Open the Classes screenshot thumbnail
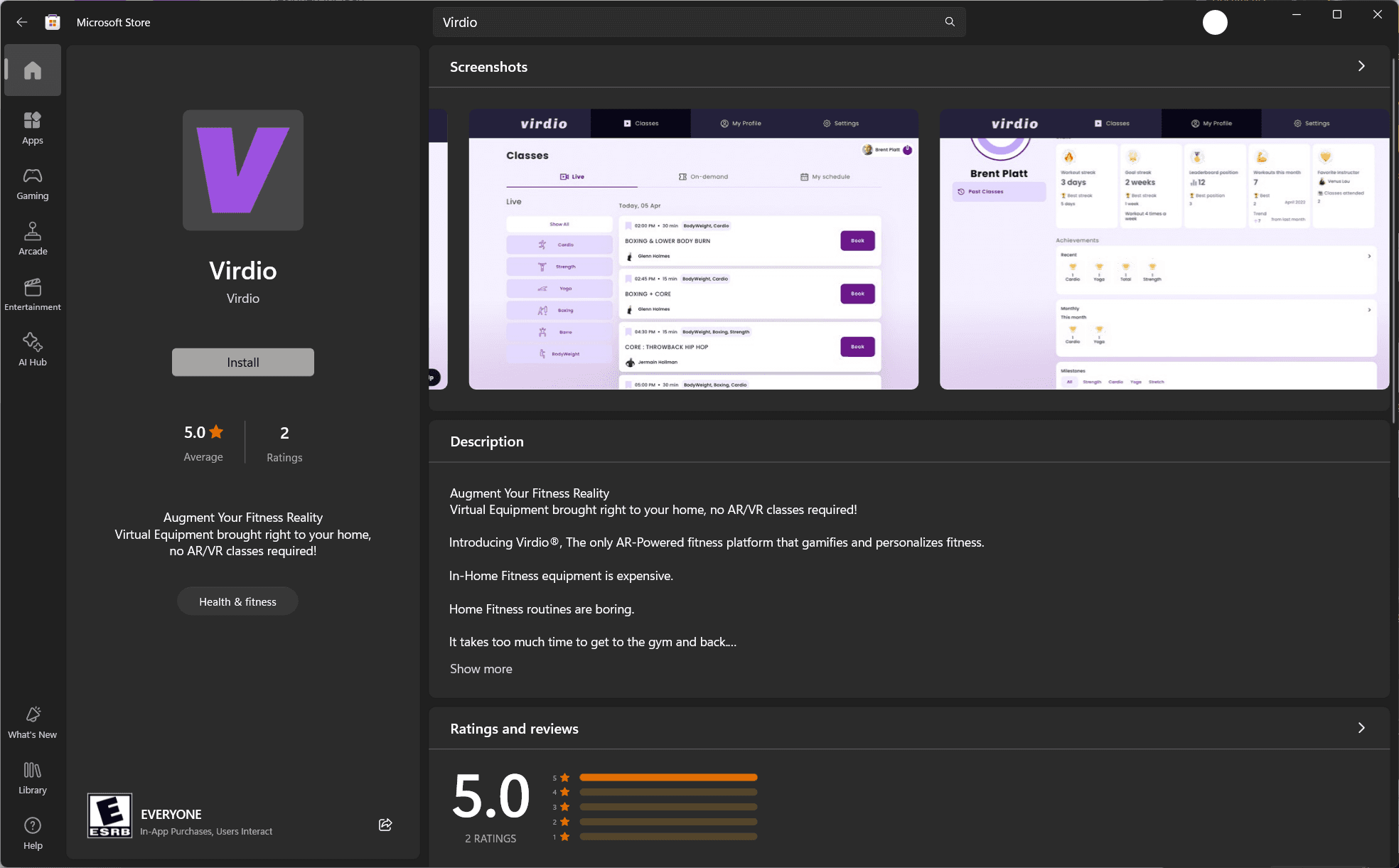The image size is (1399, 868). pos(693,249)
